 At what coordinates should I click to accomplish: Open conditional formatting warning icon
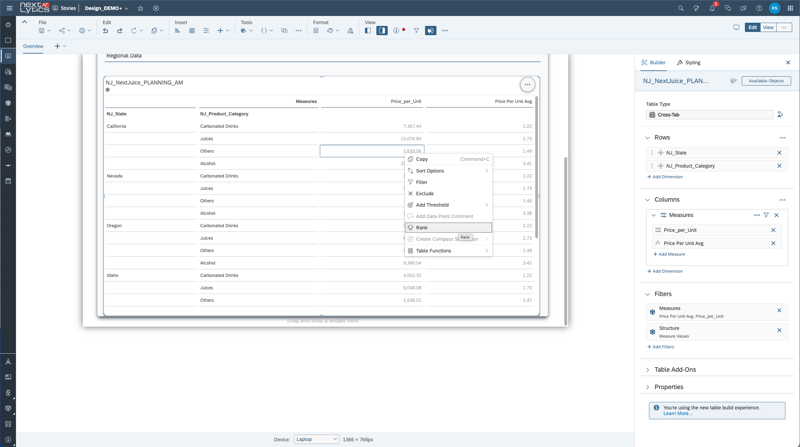tap(351, 31)
